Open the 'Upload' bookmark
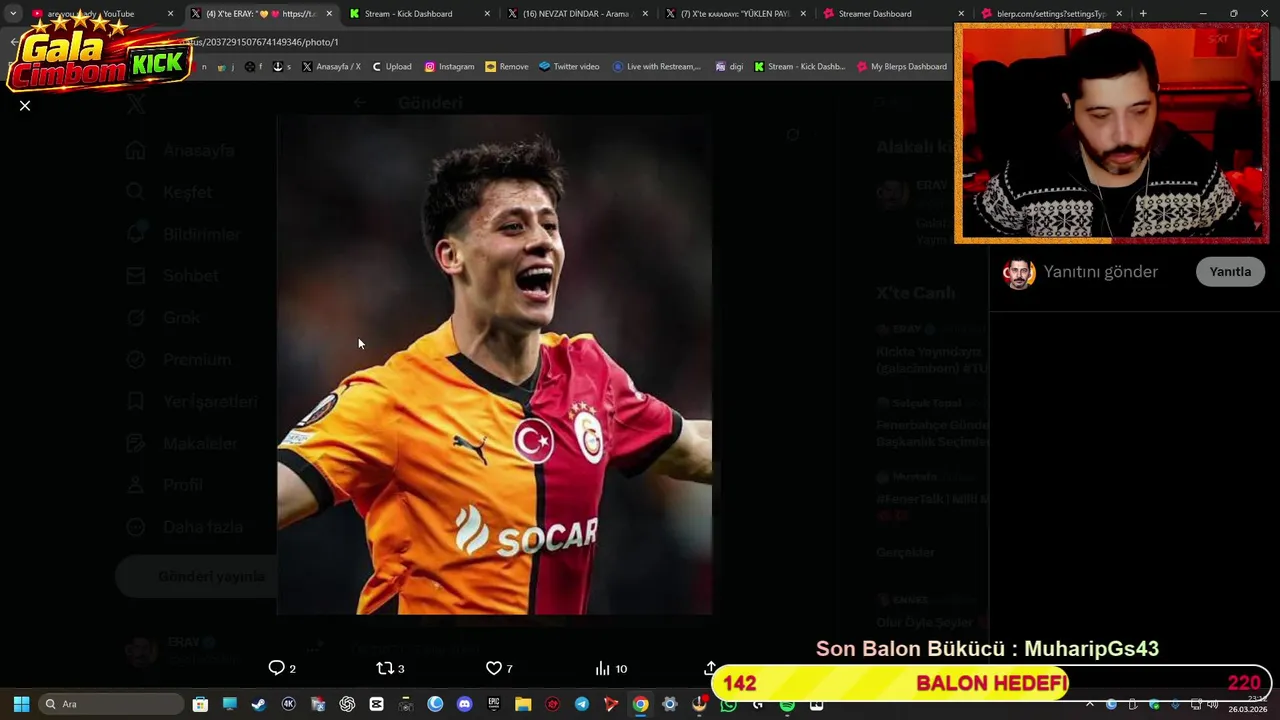This screenshot has height=720, width=1280. (391, 67)
